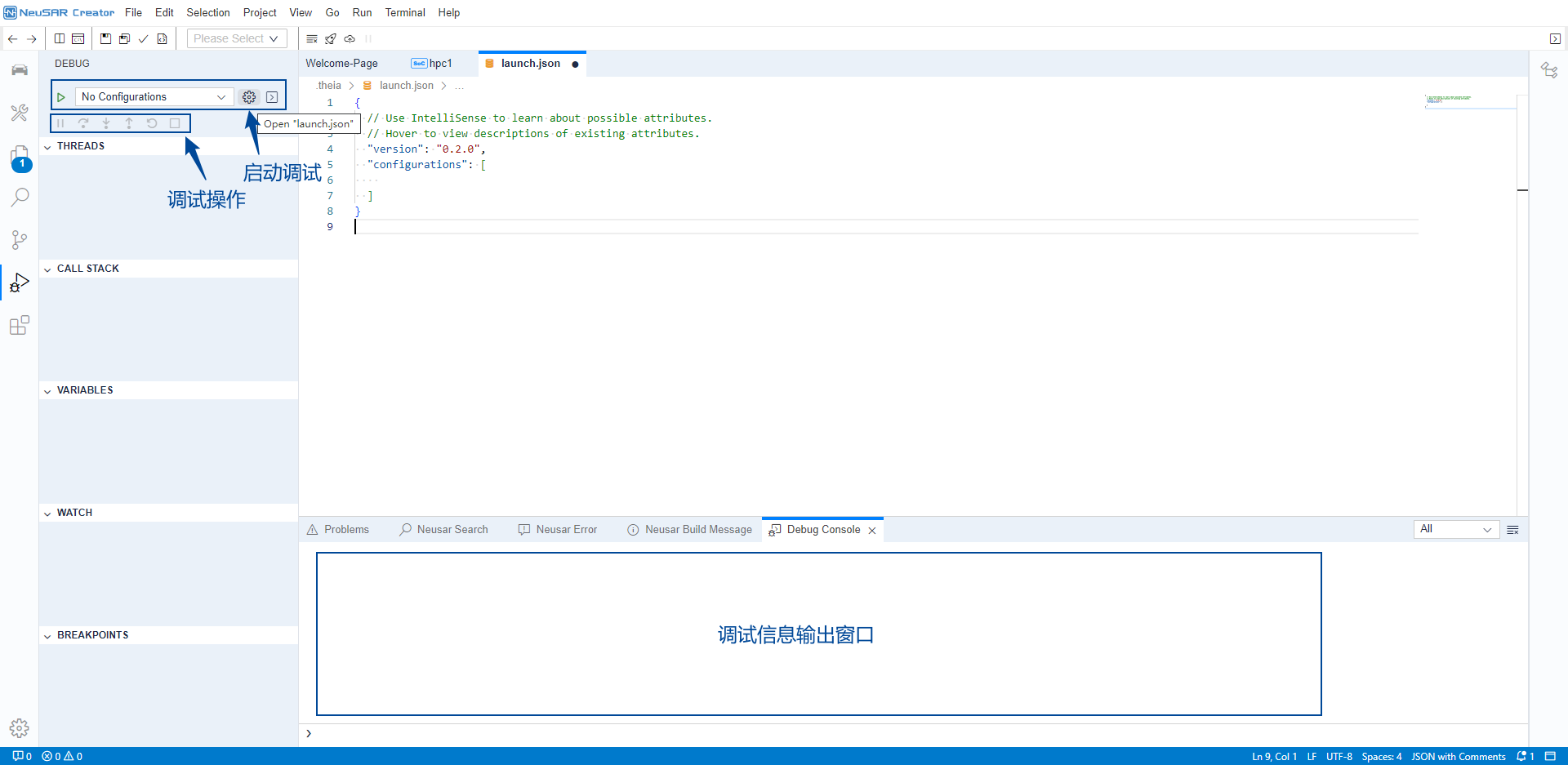Open the debug console arrow button
This screenshot has height=765, width=1568.
click(x=272, y=97)
